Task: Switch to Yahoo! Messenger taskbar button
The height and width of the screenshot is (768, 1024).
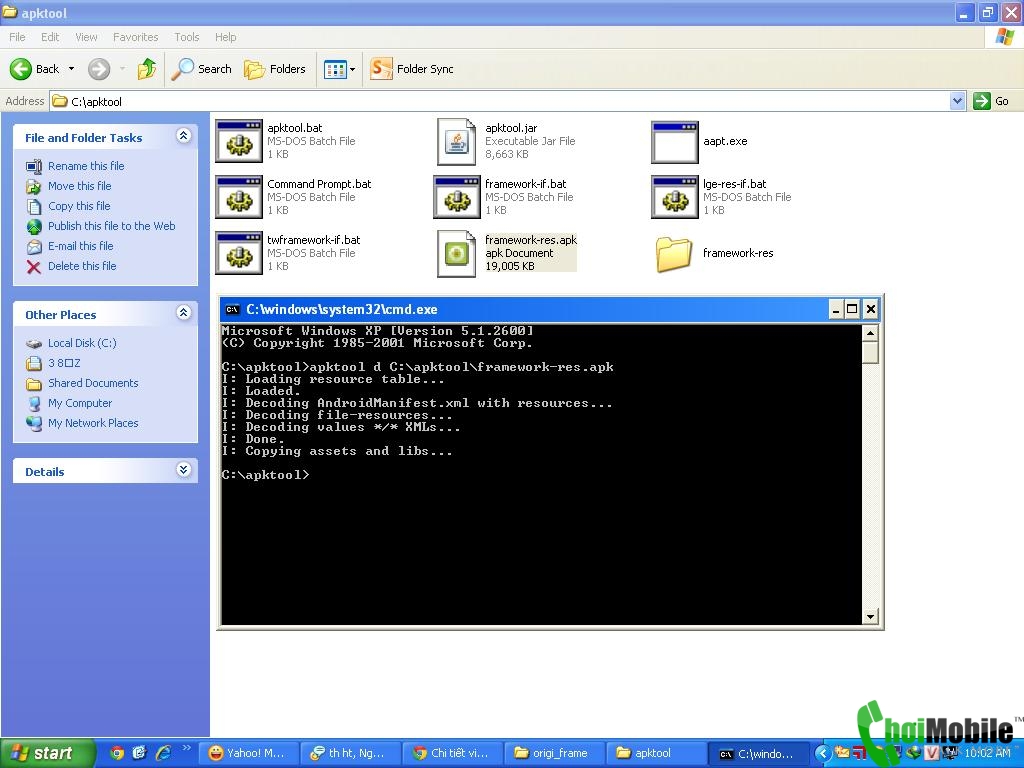Action: pyautogui.click(x=248, y=754)
